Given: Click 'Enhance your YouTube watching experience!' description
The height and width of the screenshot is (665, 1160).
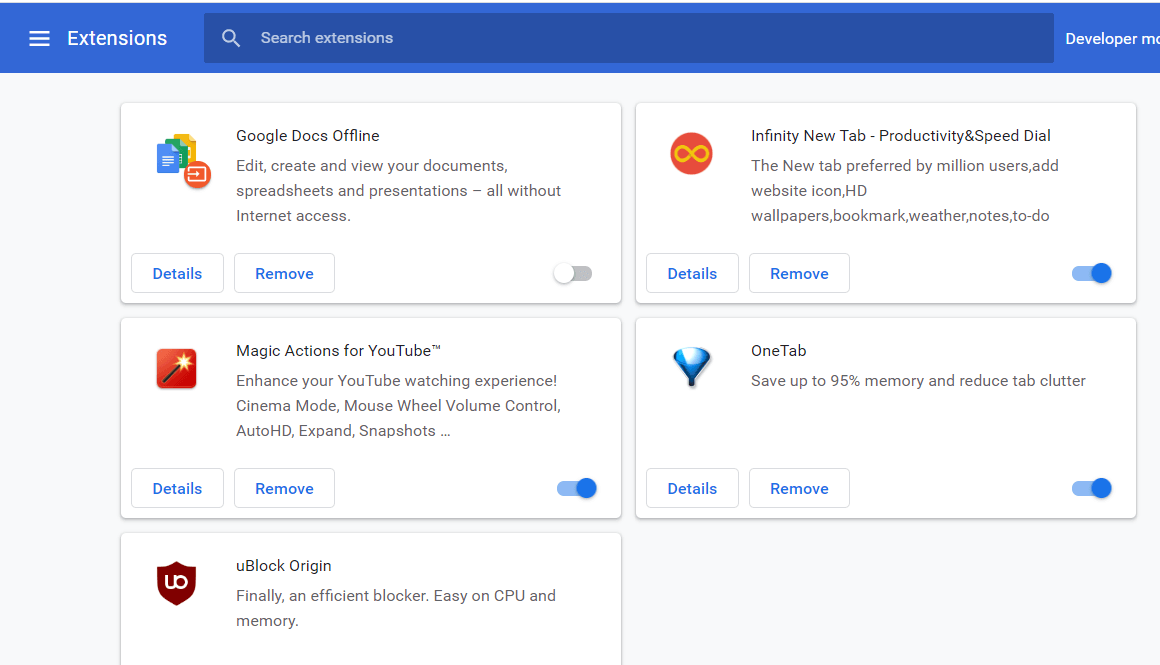Looking at the screenshot, I should coord(398,406).
